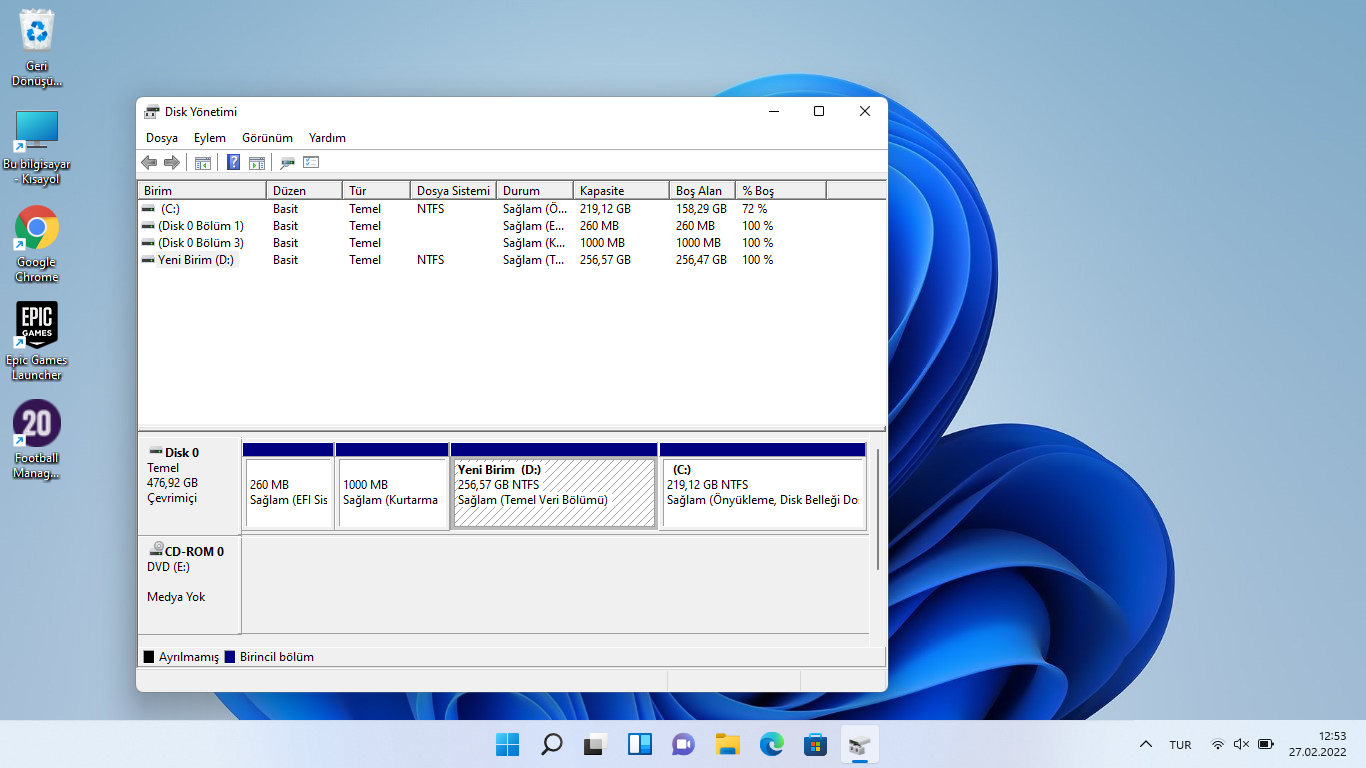Open the Yardım menu
Viewport: 1366px width, 768px height.
(x=327, y=138)
